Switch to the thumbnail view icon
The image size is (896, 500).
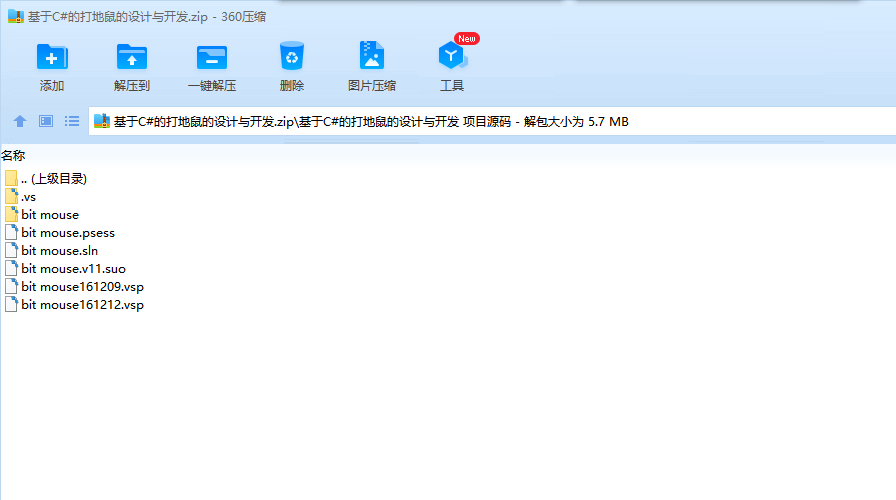click(x=46, y=121)
